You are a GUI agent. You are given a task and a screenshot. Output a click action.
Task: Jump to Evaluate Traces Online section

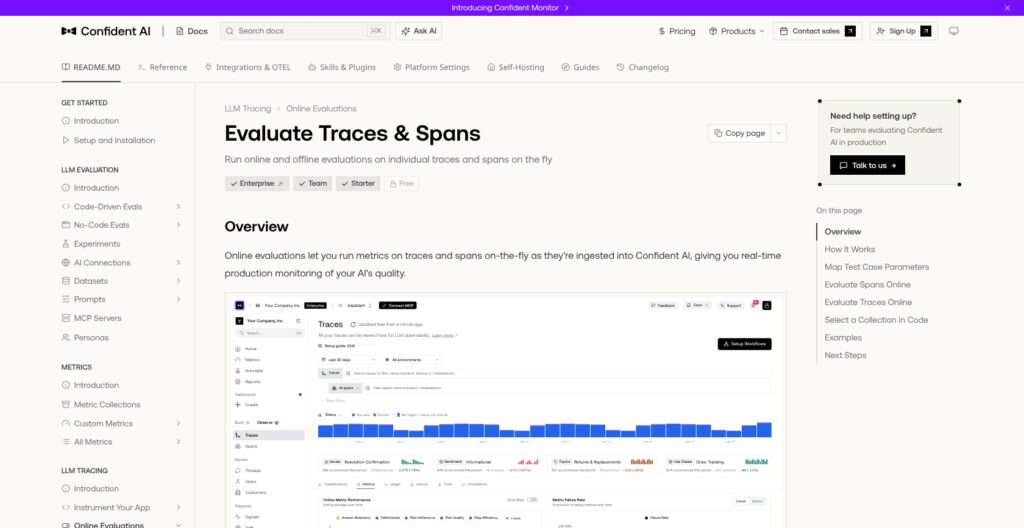[x=868, y=303]
